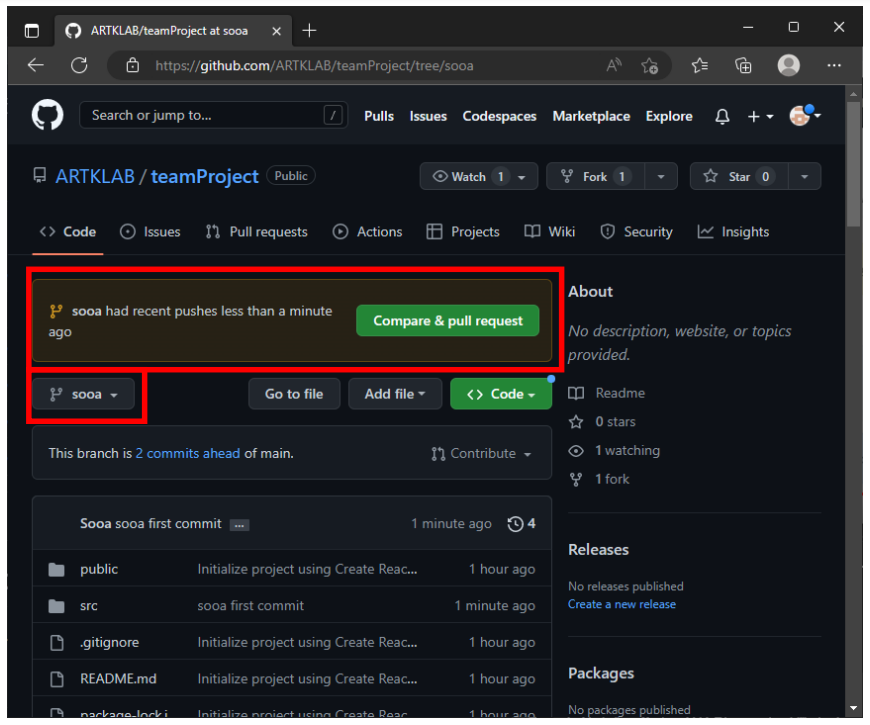Open the Wiki tab
Screen dimensions: 870x725
tap(549, 232)
